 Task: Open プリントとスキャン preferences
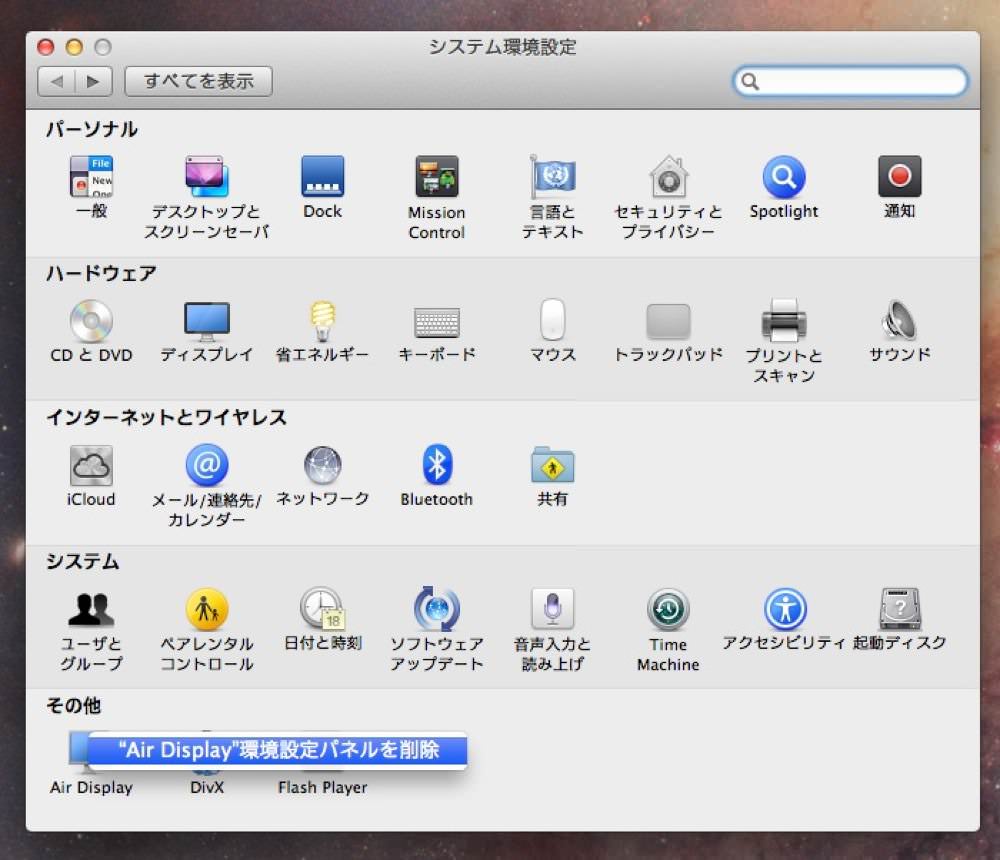[784, 320]
